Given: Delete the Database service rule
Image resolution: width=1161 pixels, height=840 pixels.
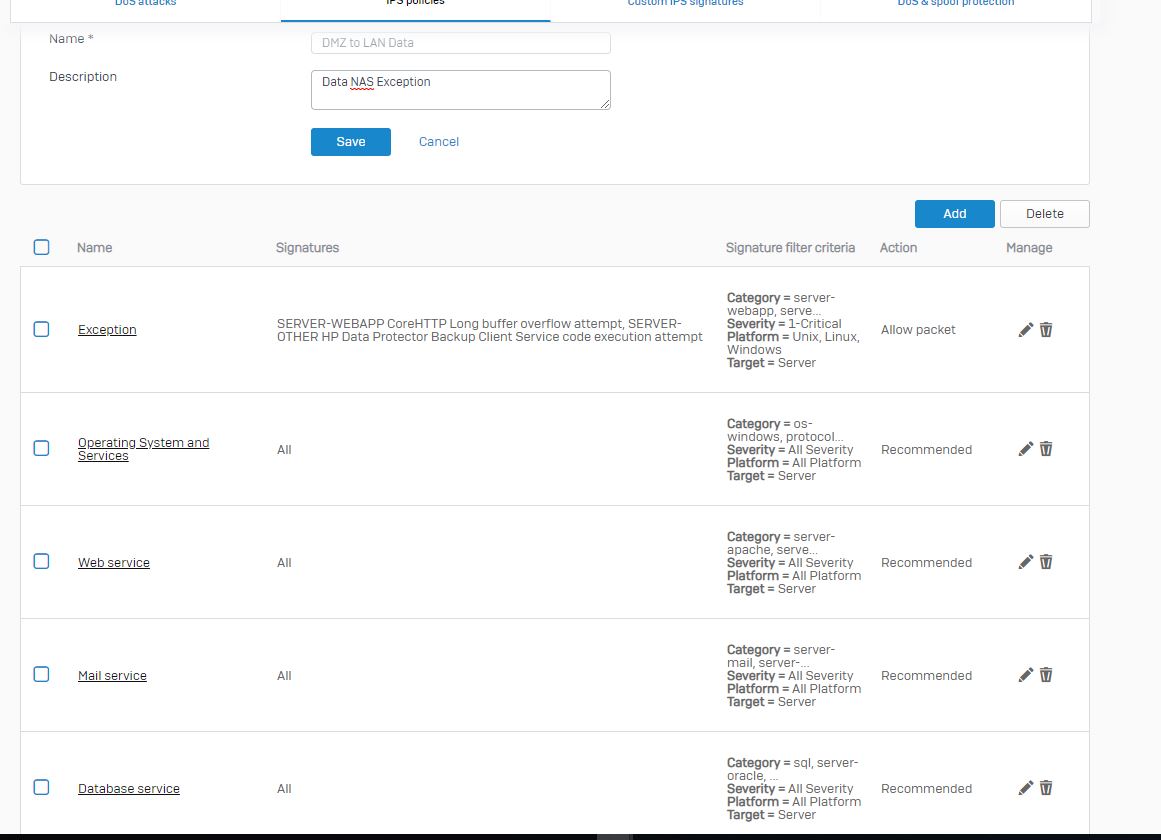Looking at the screenshot, I should coord(1046,788).
